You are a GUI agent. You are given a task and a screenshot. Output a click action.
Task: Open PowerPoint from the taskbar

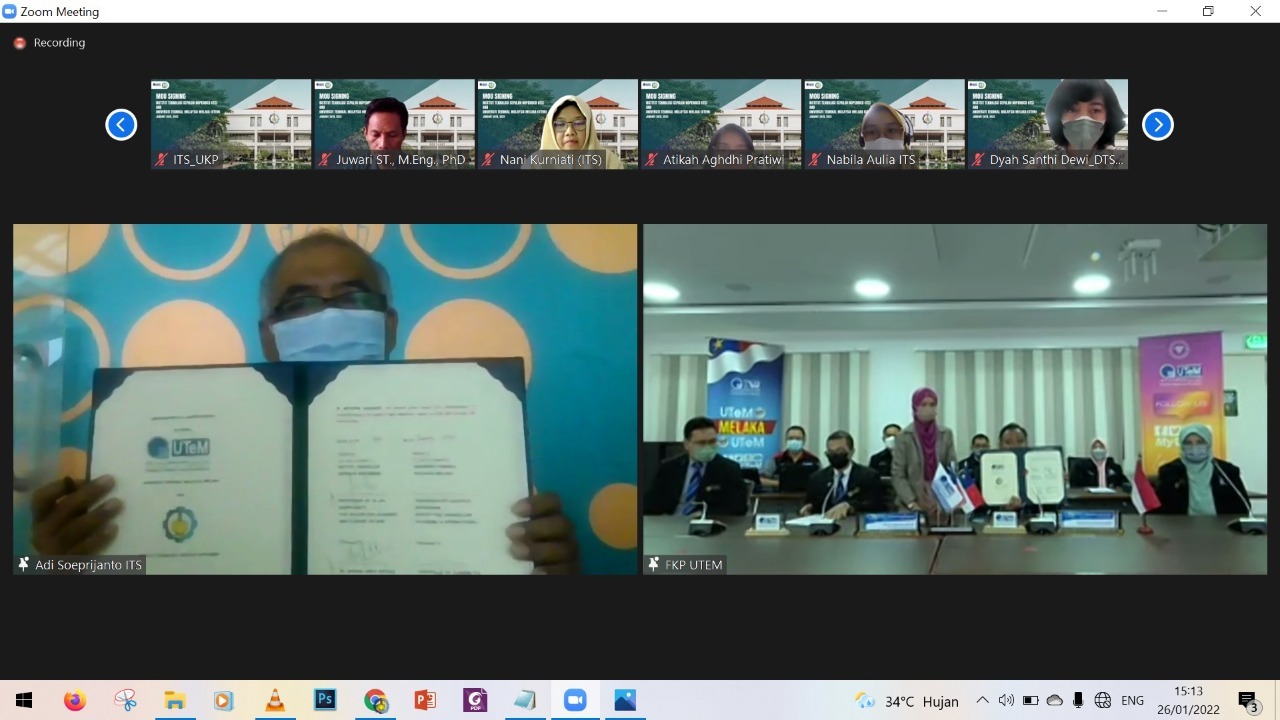pos(425,700)
